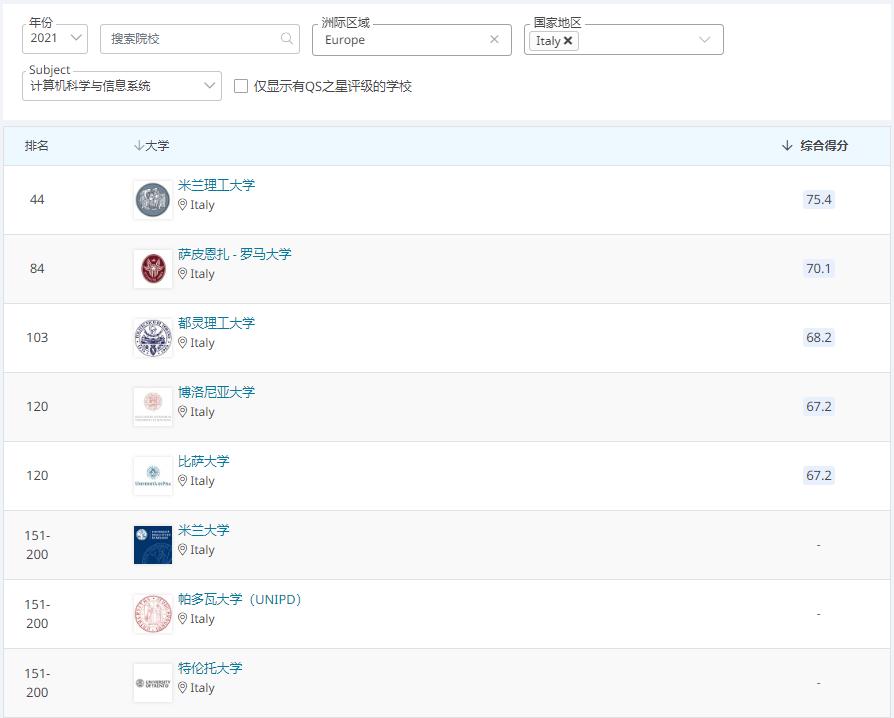Click rank 84 cell

point(37,269)
